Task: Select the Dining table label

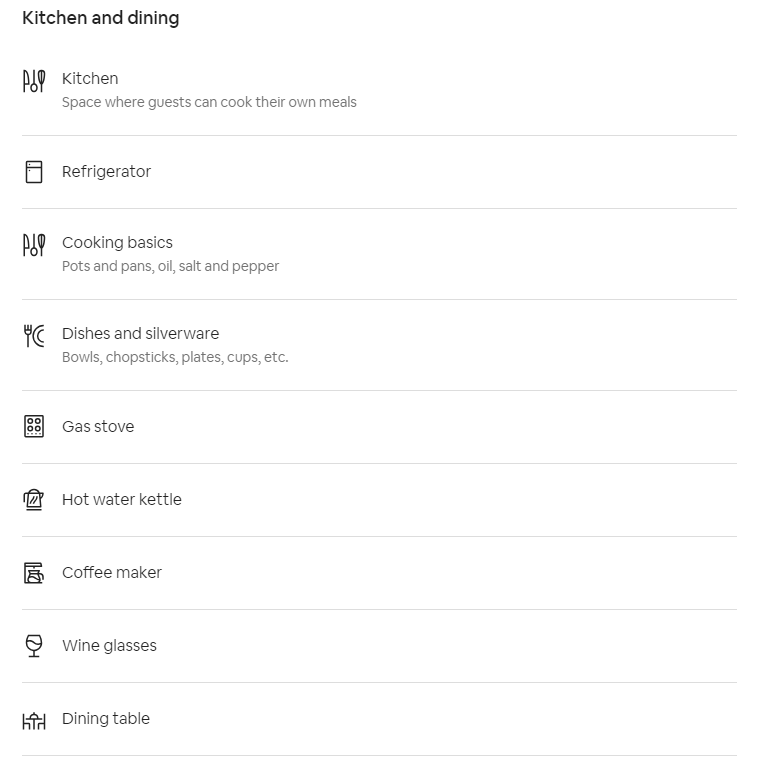Action: point(106,718)
